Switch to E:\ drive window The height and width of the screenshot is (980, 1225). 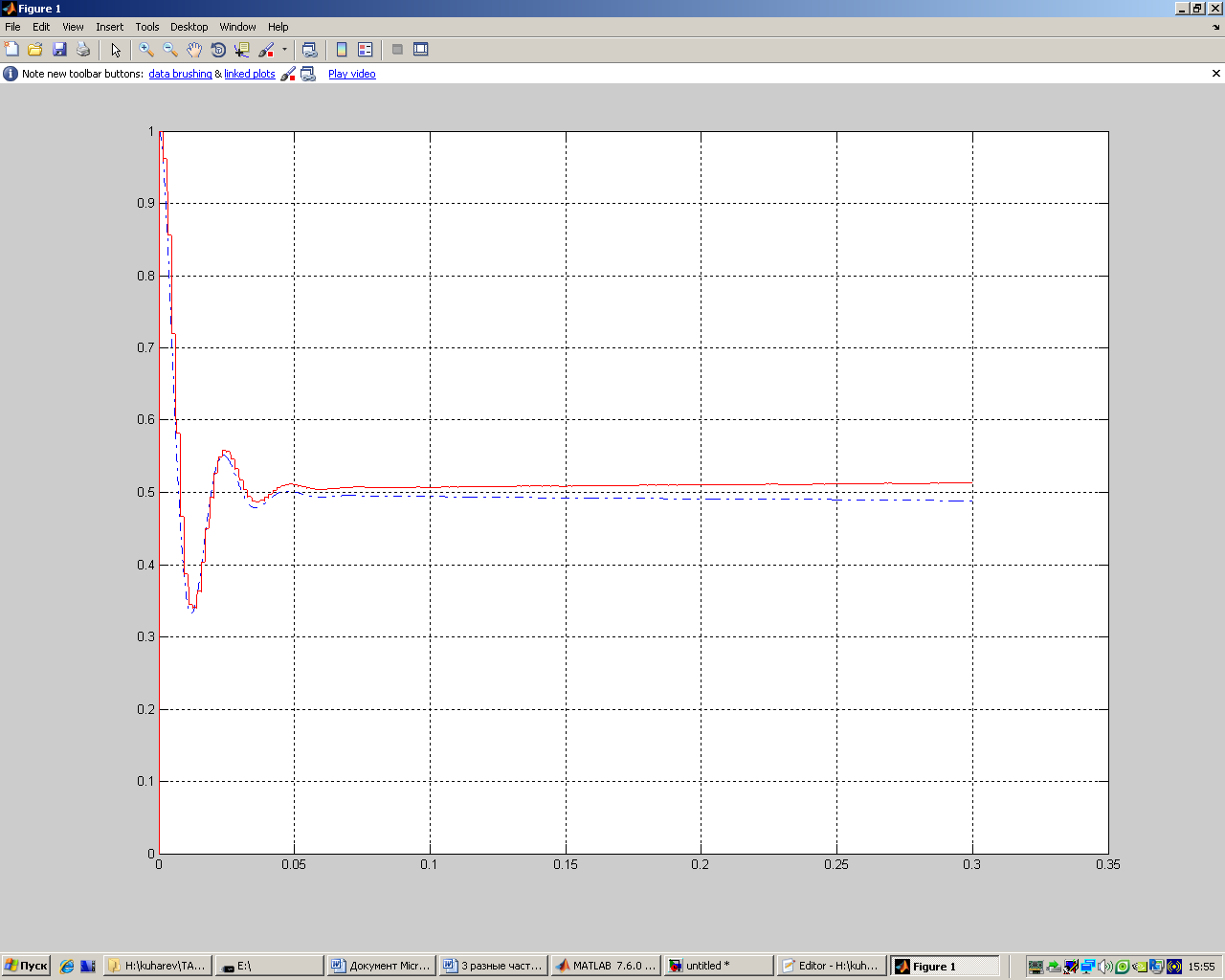(x=269, y=966)
